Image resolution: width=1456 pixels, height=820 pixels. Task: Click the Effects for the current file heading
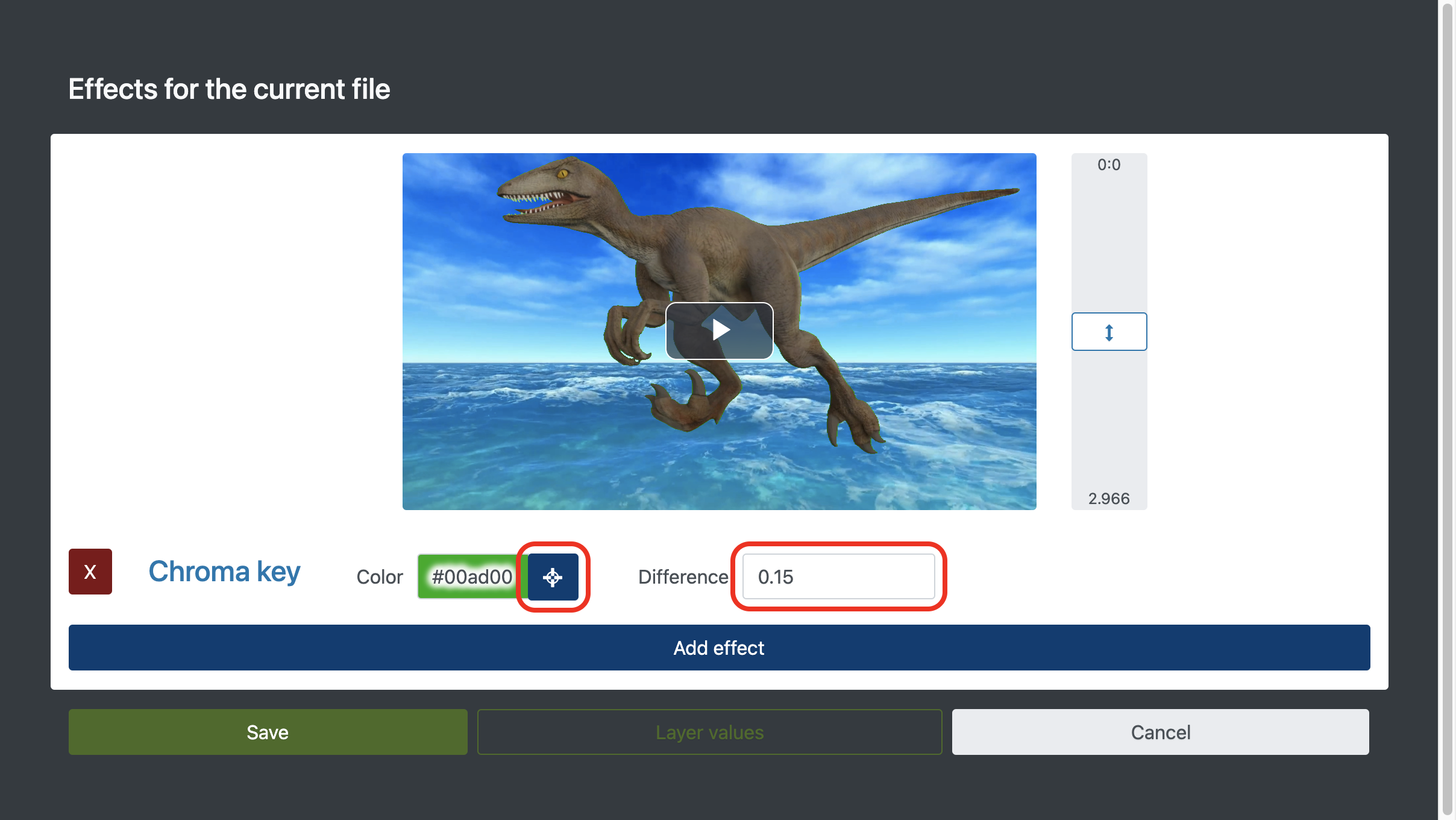(229, 89)
